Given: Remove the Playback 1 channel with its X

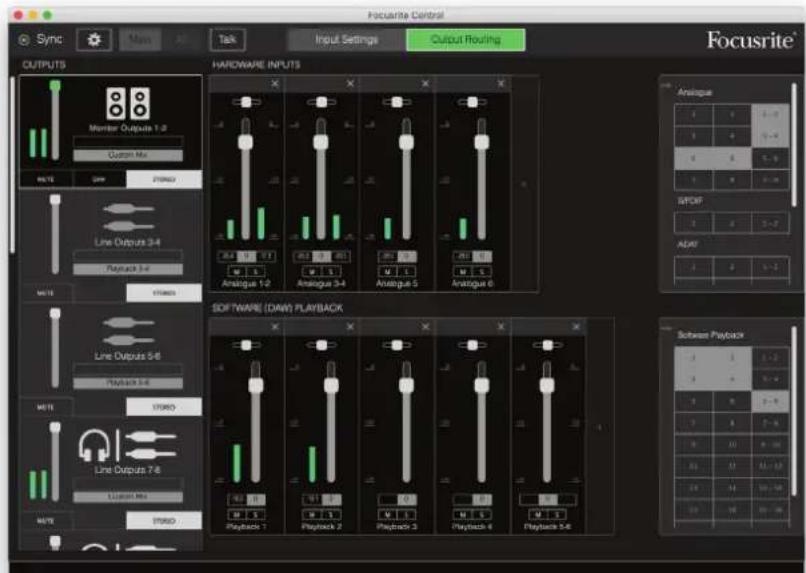Looking at the screenshot, I should (x=275, y=326).
